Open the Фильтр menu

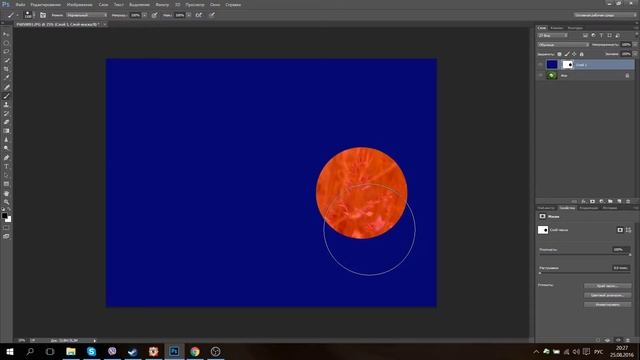tap(162, 4)
